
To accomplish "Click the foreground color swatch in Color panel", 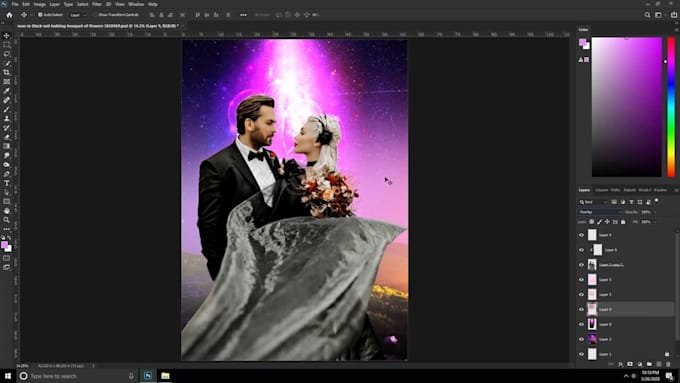I will click(x=582, y=42).
